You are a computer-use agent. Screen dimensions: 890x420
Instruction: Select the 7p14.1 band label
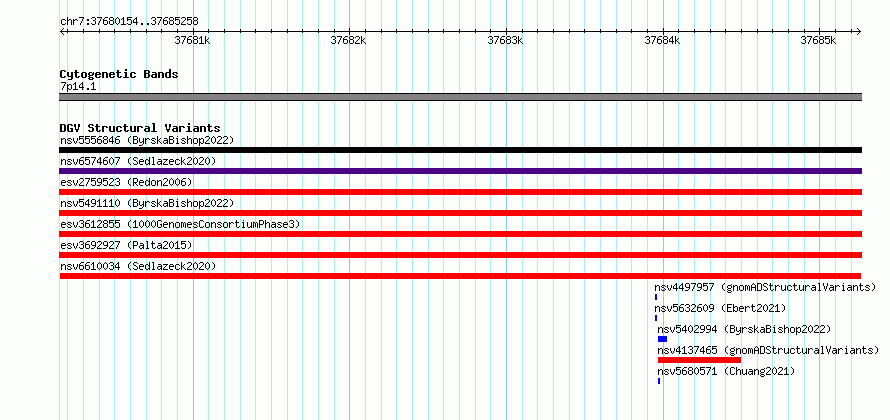pyautogui.click(x=78, y=86)
